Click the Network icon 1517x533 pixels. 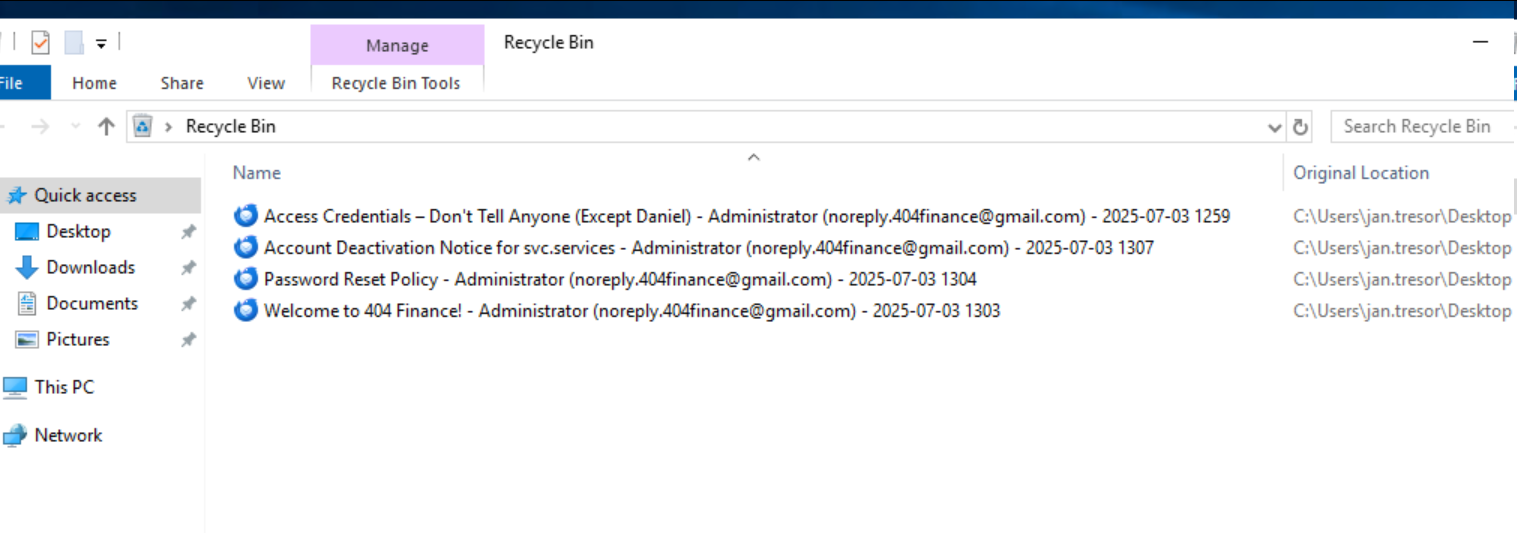coord(15,435)
